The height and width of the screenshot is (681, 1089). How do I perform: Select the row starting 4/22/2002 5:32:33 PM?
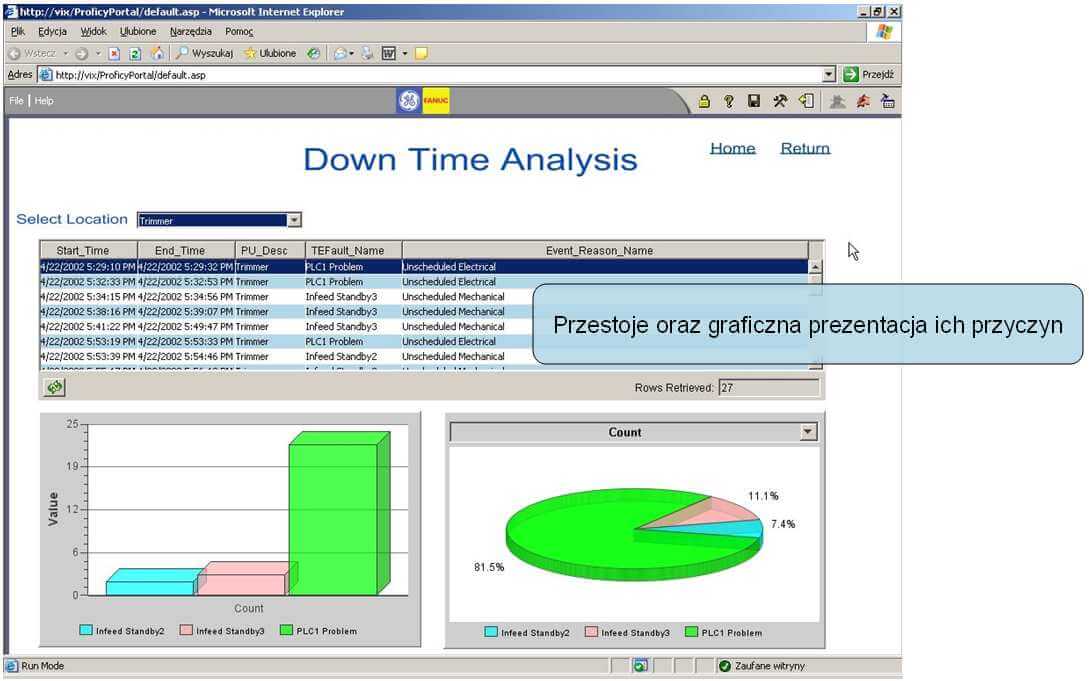point(424,282)
